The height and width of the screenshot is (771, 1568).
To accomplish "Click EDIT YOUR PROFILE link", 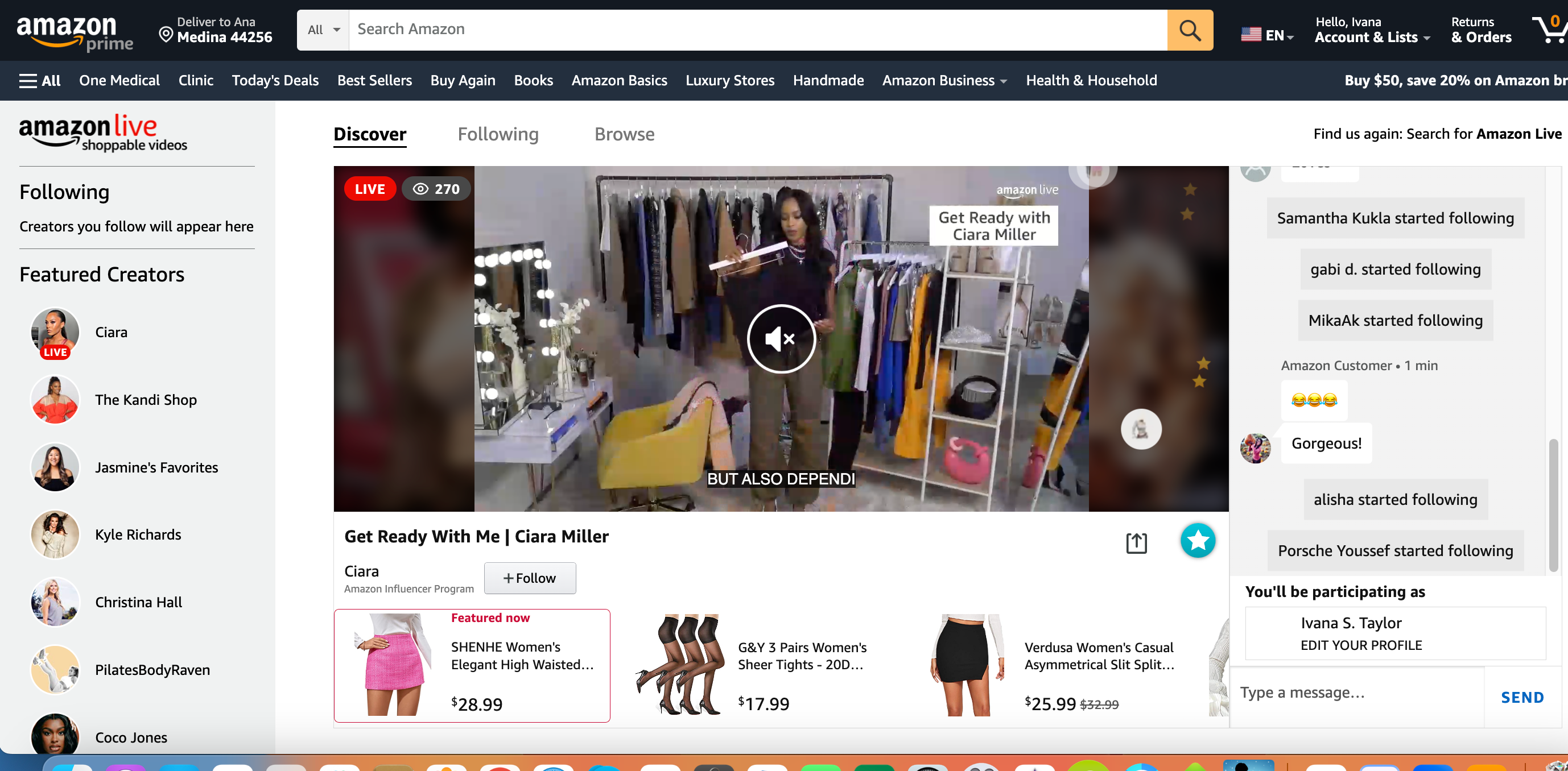I will click(x=1360, y=644).
